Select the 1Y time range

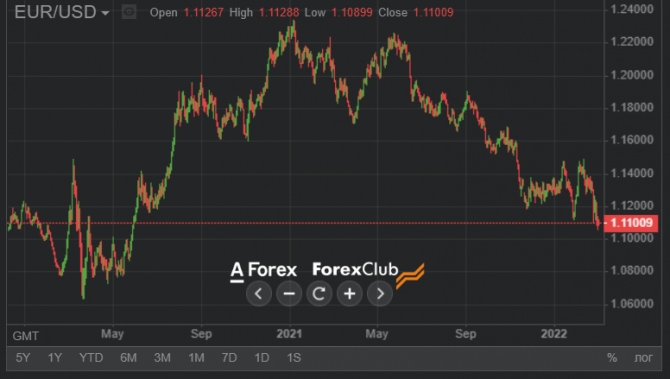pyautogui.click(x=55, y=358)
